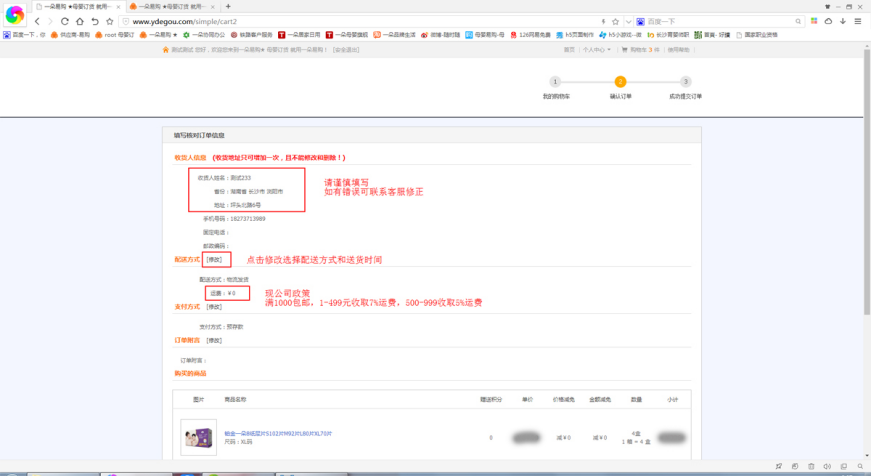The height and width of the screenshot is (476, 871).
Task: Click the address bar URL field
Action: coord(361,22)
